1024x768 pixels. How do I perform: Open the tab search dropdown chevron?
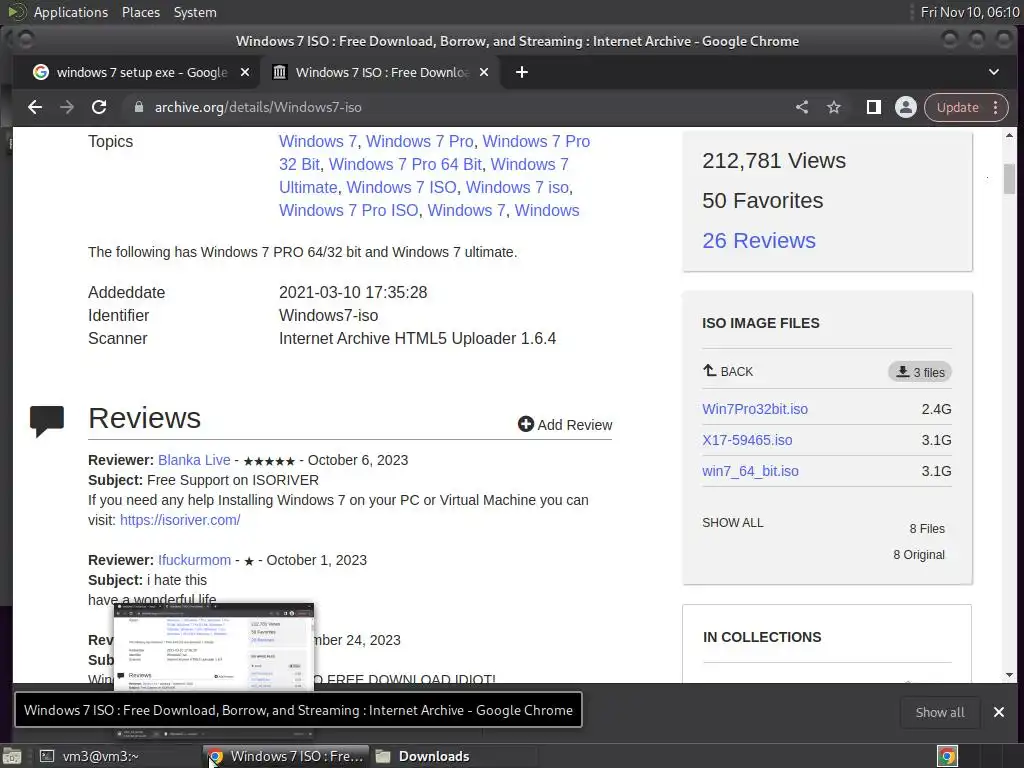click(x=993, y=72)
